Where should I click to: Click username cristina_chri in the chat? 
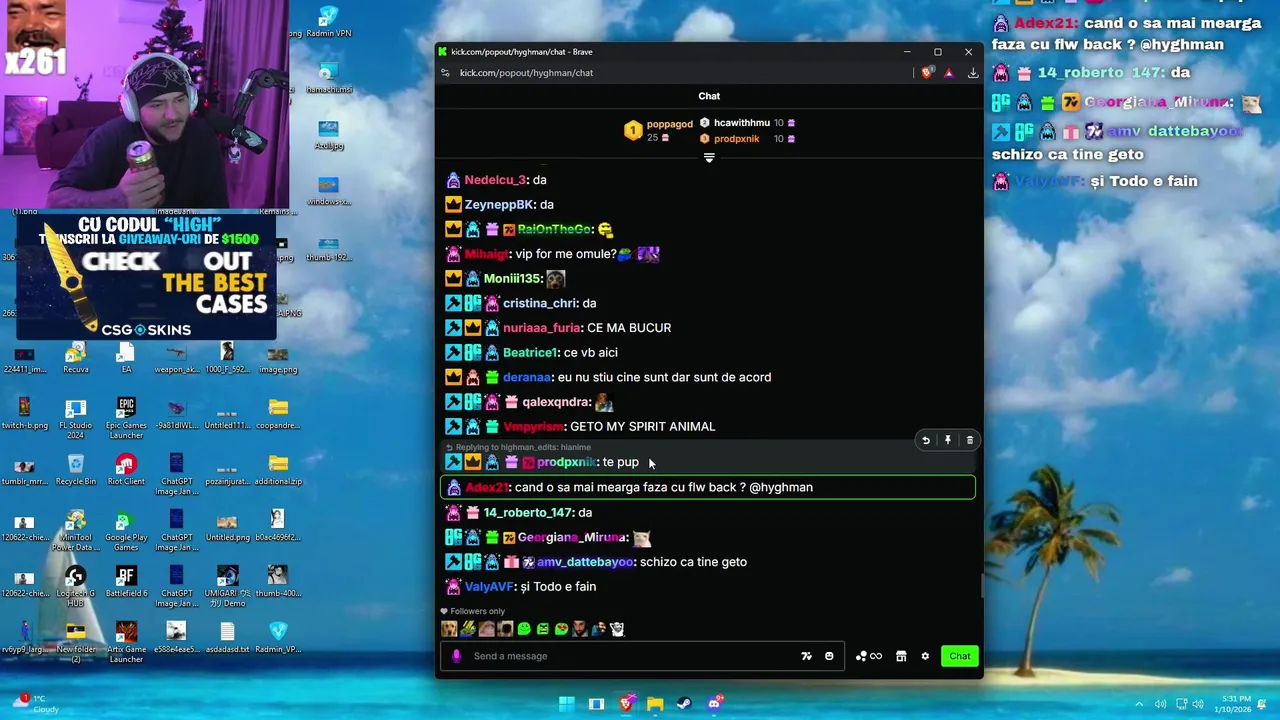click(540, 303)
